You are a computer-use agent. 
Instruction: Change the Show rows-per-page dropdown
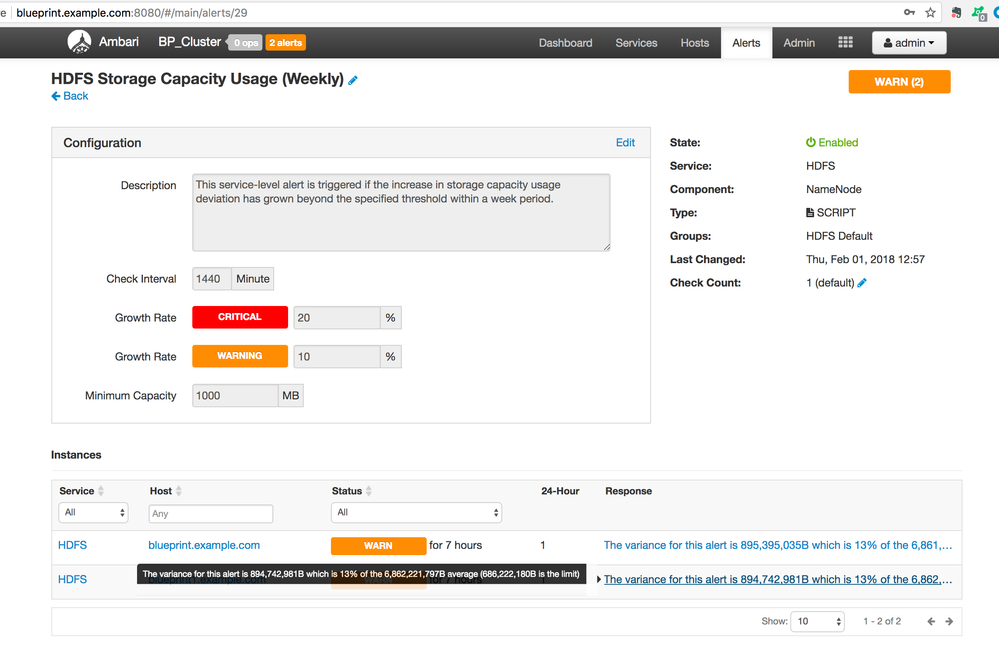click(x=818, y=621)
